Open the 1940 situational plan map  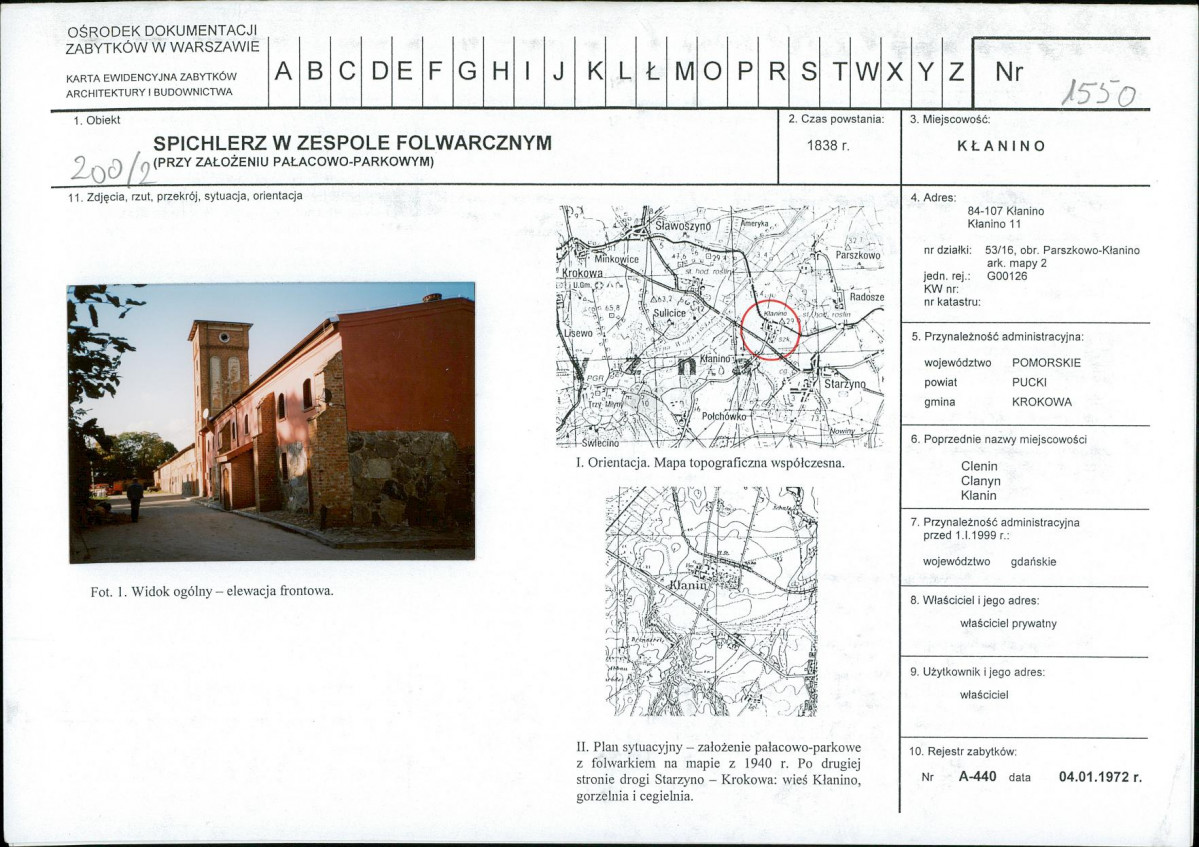(711, 601)
